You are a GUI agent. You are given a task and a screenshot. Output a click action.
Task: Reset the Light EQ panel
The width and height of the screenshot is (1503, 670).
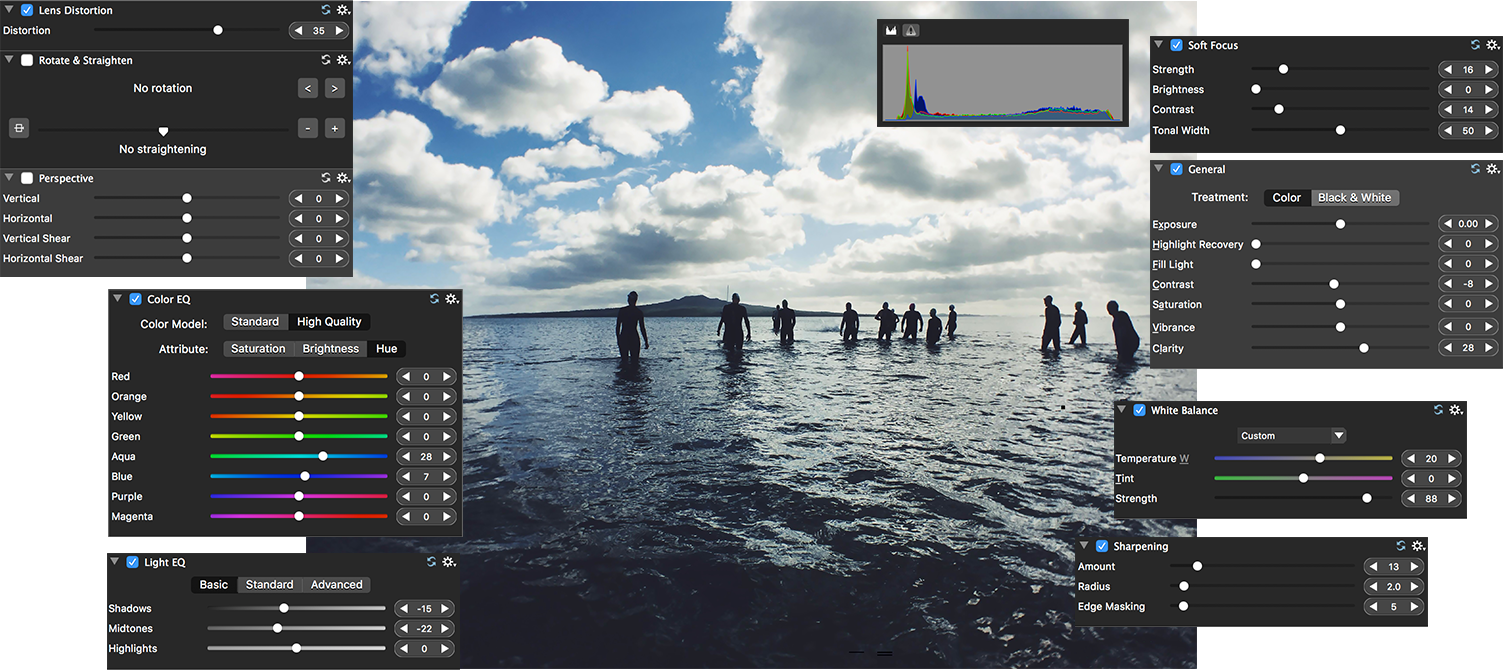[432, 562]
